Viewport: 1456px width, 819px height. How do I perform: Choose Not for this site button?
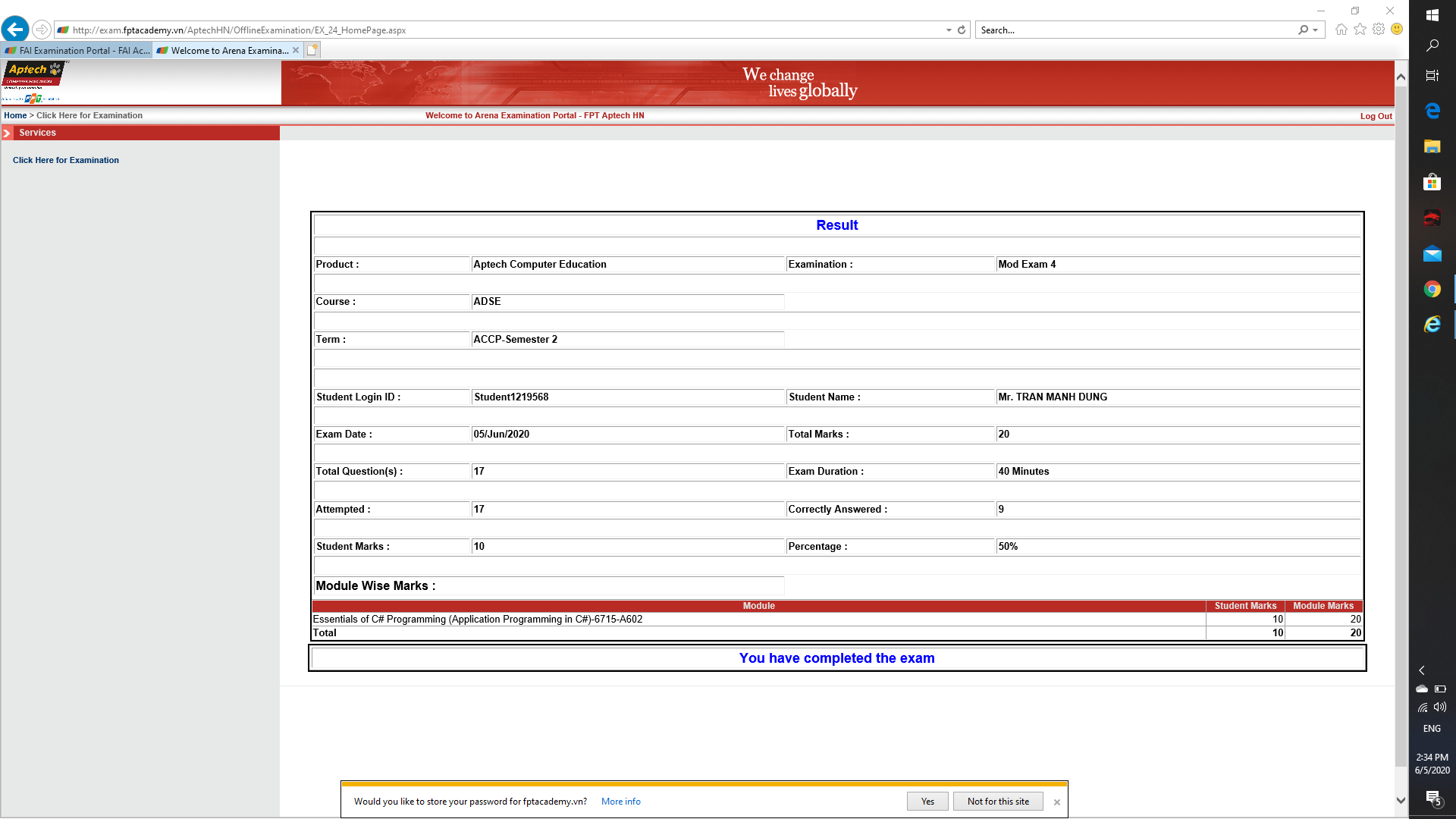998,802
